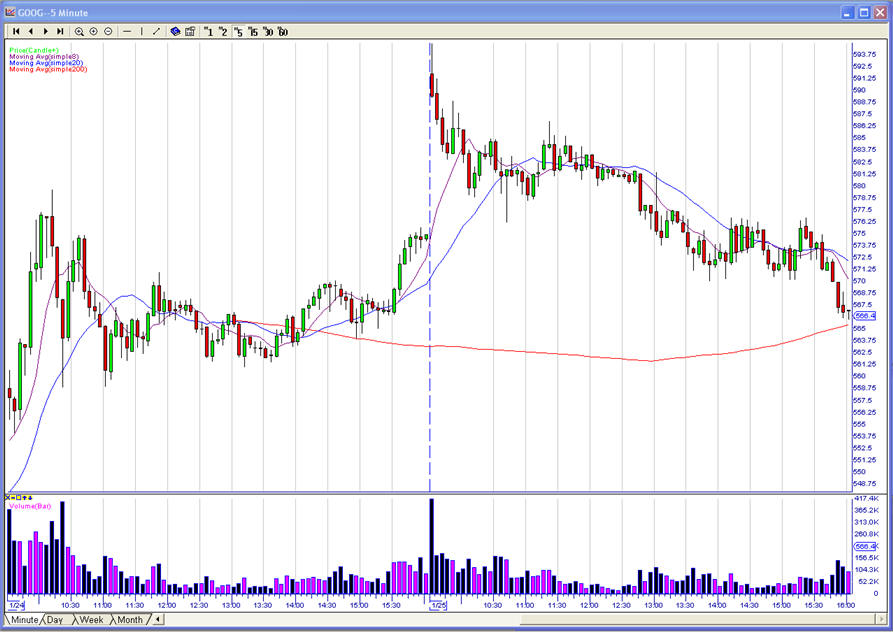The height and width of the screenshot is (632, 893).
Task: Switch to the Day tab
Action: coord(54,620)
